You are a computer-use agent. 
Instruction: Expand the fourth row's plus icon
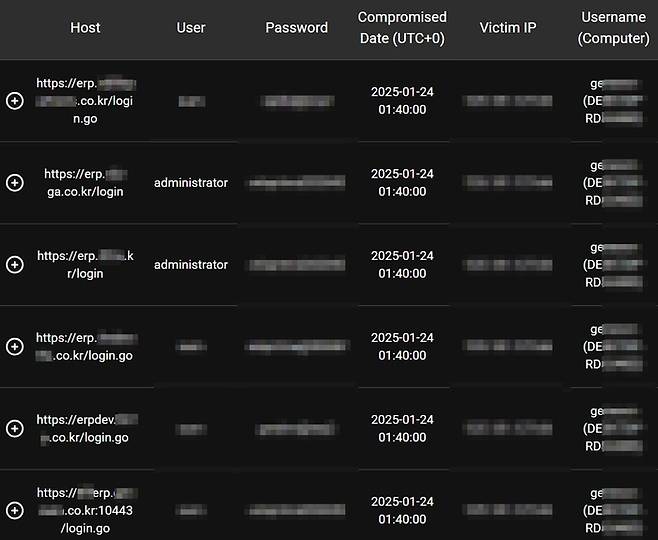tap(14, 347)
